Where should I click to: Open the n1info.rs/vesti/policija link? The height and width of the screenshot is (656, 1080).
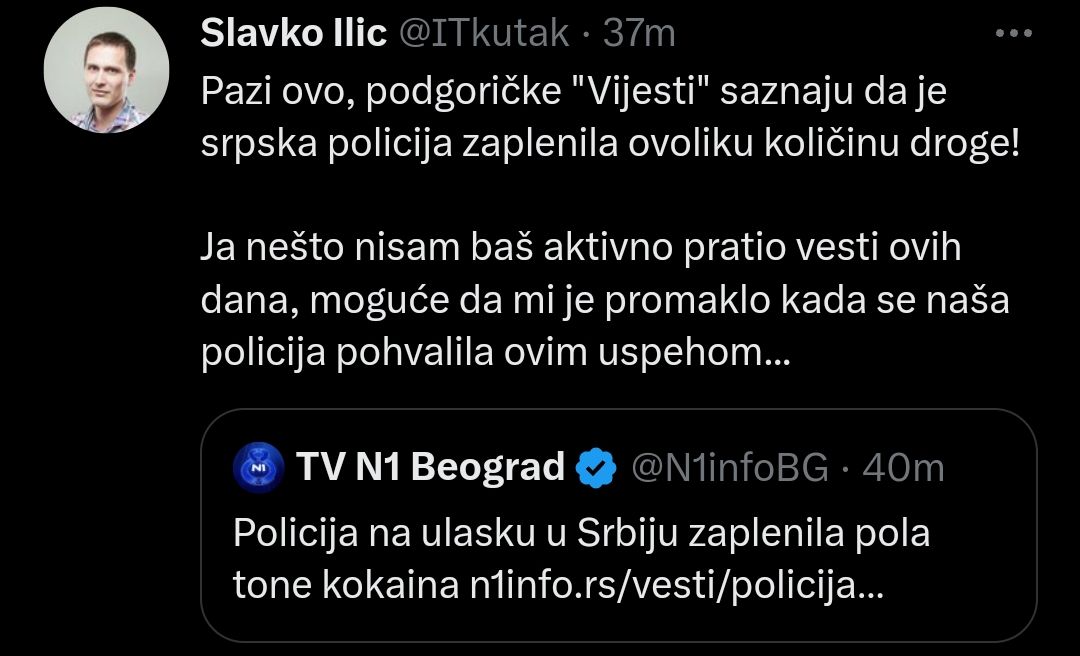676,586
